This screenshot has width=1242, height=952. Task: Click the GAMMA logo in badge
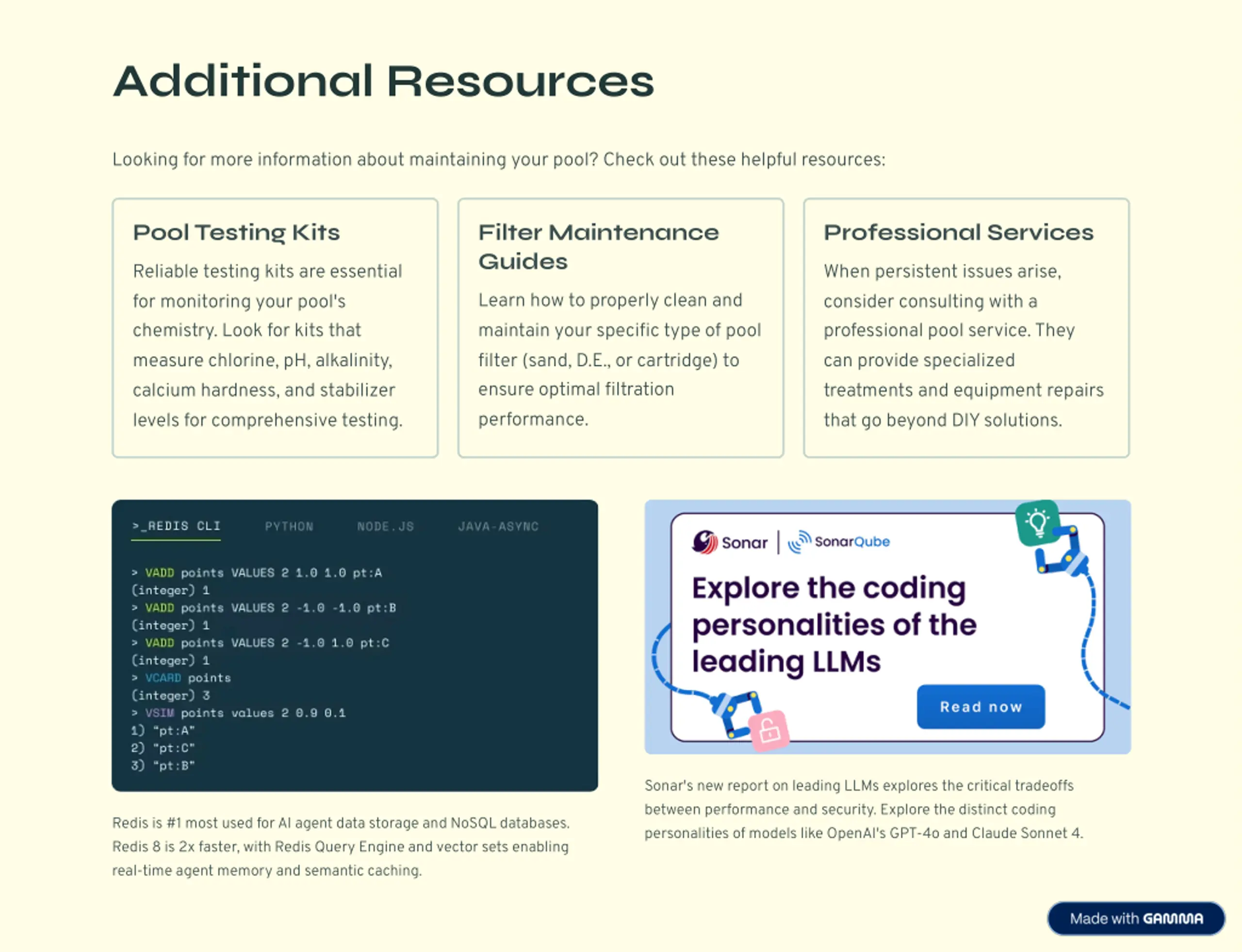[1173, 919]
